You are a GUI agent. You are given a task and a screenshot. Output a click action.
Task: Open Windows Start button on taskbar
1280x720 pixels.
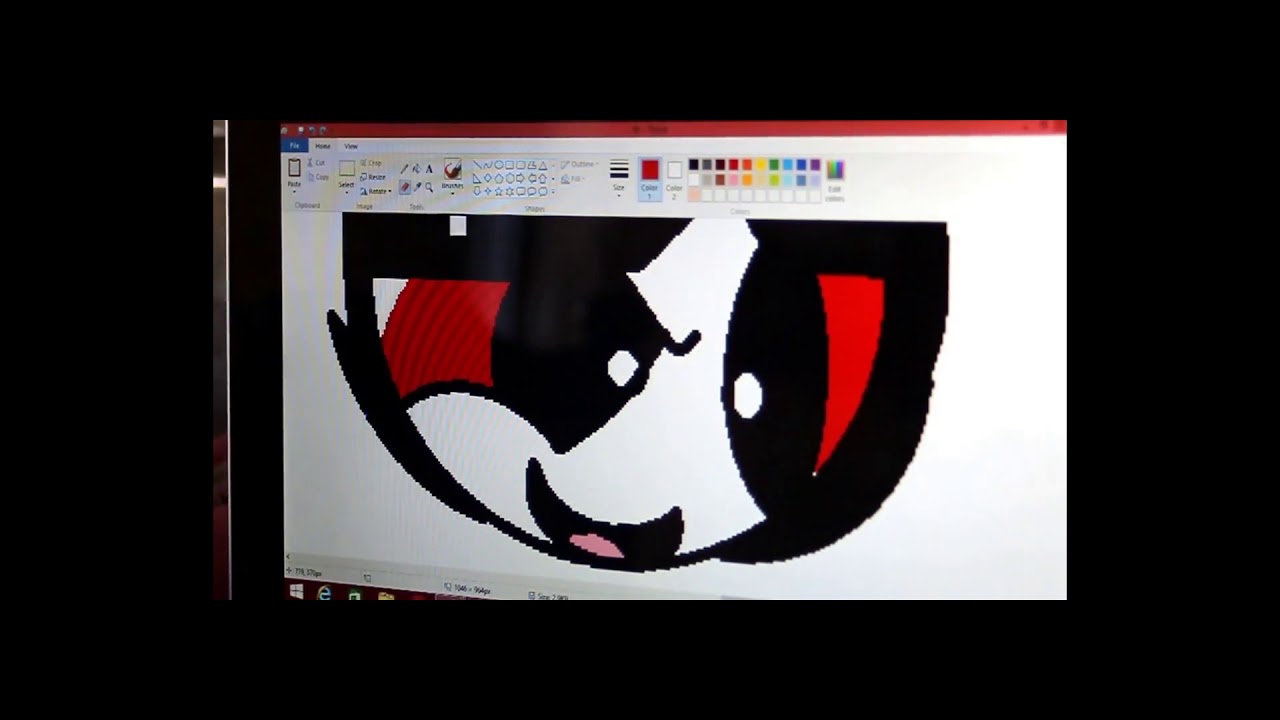tap(296, 591)
